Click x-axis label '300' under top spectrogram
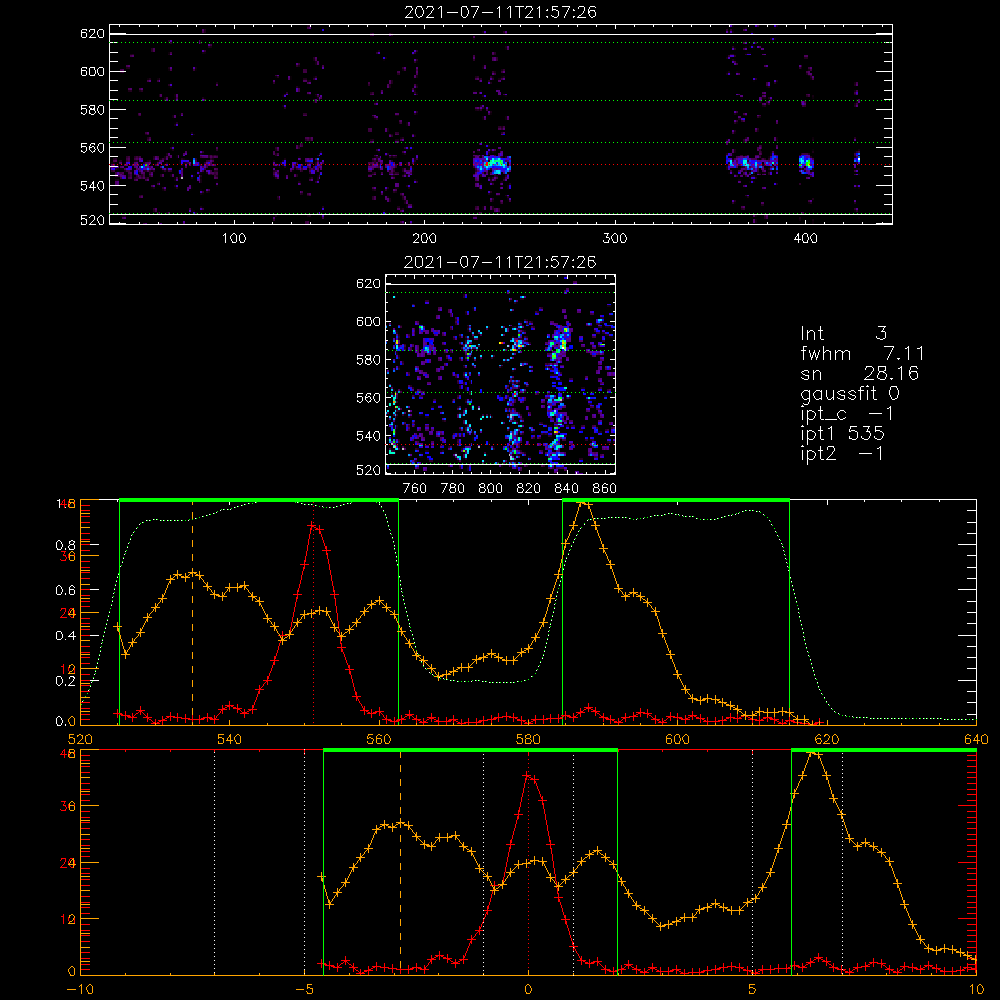Viewport: 1000px width, 1000px height. (615, 239)
